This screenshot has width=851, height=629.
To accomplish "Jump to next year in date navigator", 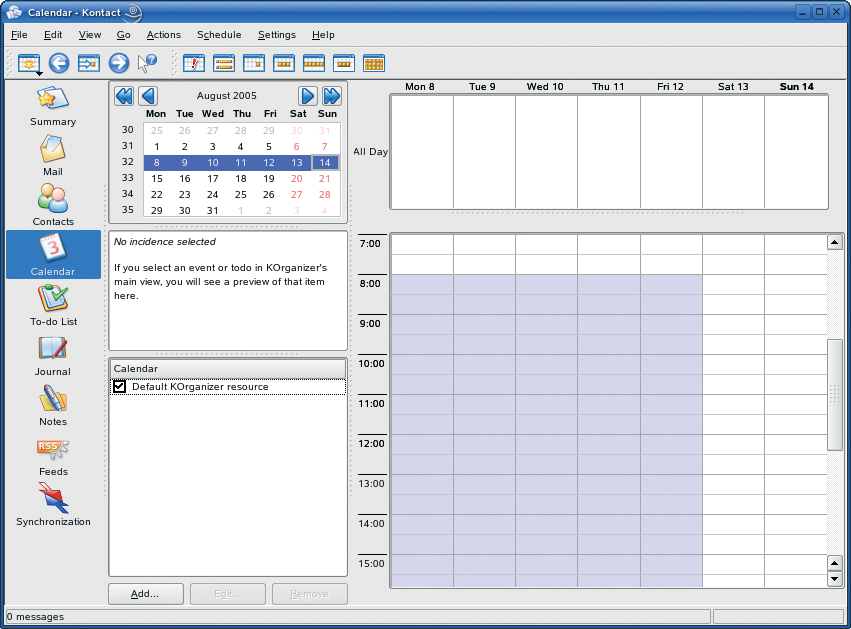I will (x=332, y=96).
